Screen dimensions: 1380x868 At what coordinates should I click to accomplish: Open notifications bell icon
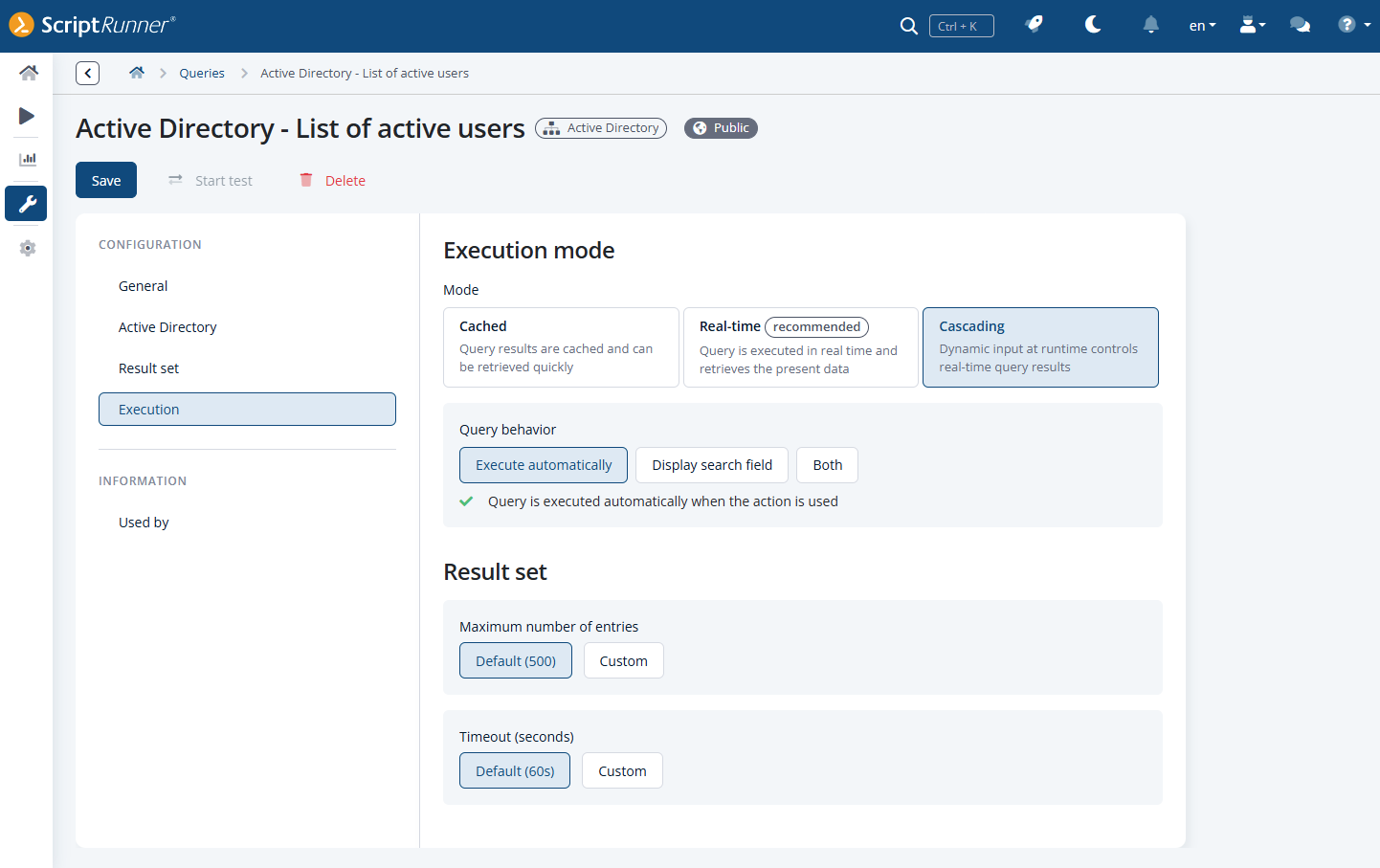[x=1151, y=25]
